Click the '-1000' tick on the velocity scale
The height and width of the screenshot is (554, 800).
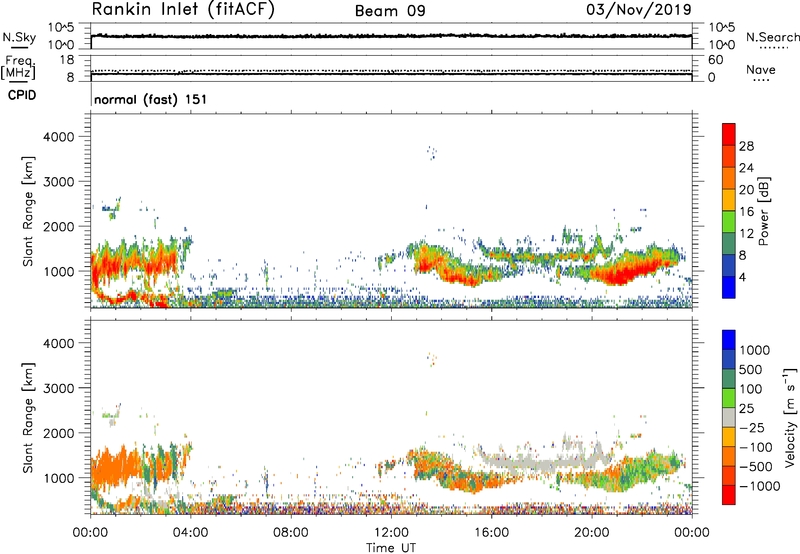click(760, 486)
